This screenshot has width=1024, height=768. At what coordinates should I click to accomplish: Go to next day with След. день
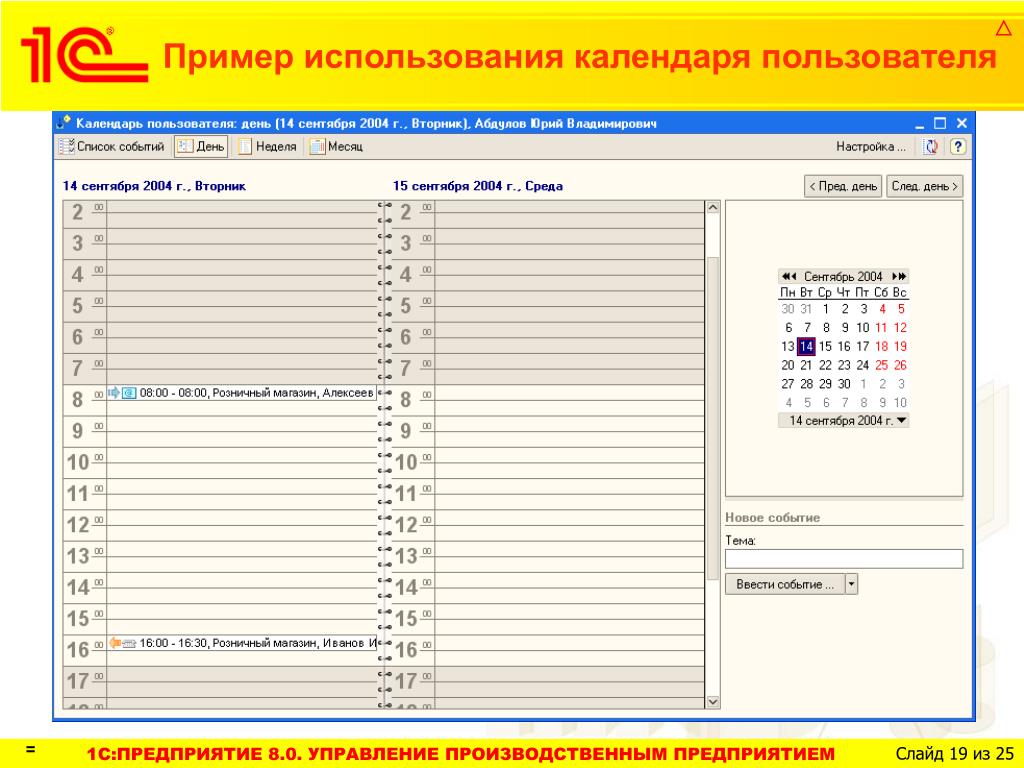(925, 186)
